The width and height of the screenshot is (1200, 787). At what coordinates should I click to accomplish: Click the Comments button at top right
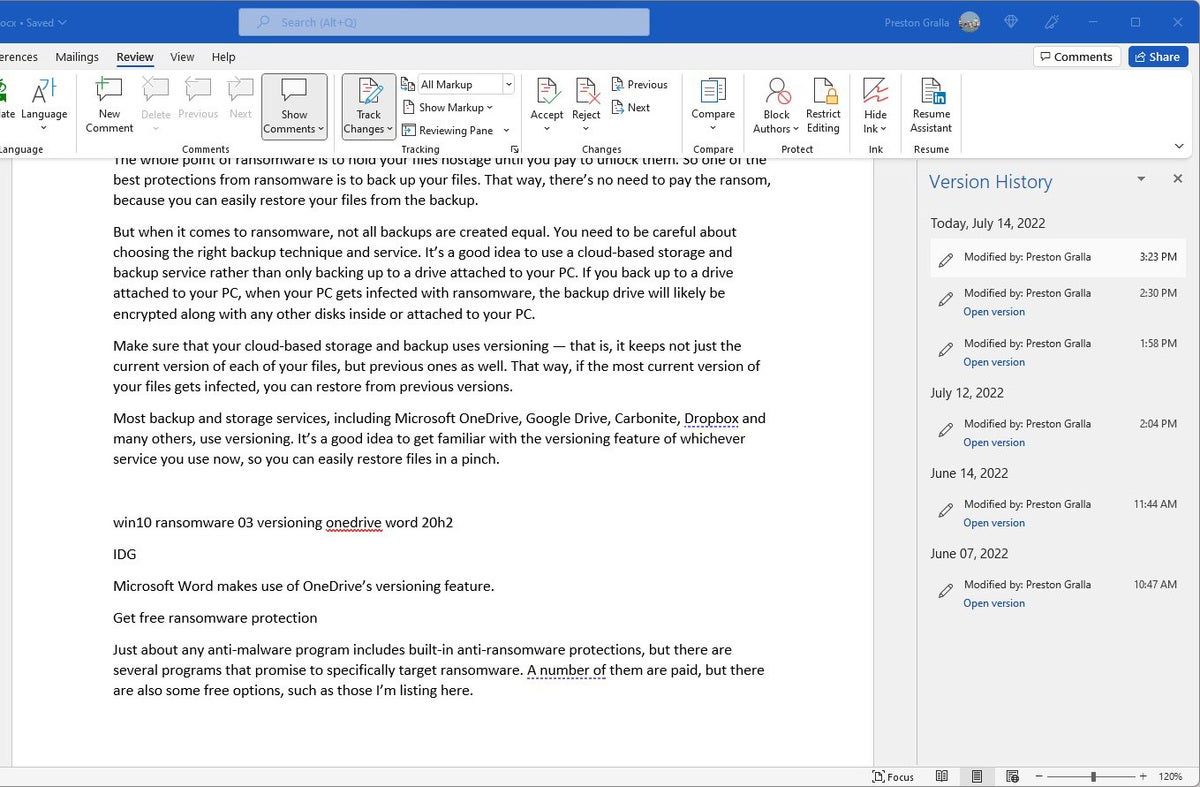1075,57
